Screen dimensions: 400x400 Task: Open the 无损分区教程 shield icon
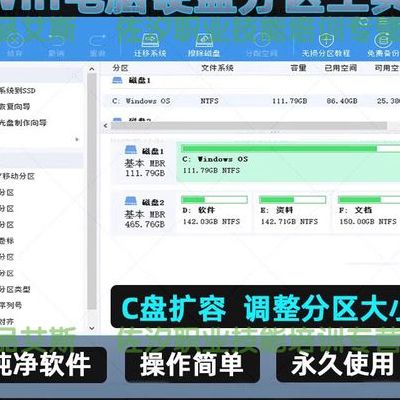point(326,40)
